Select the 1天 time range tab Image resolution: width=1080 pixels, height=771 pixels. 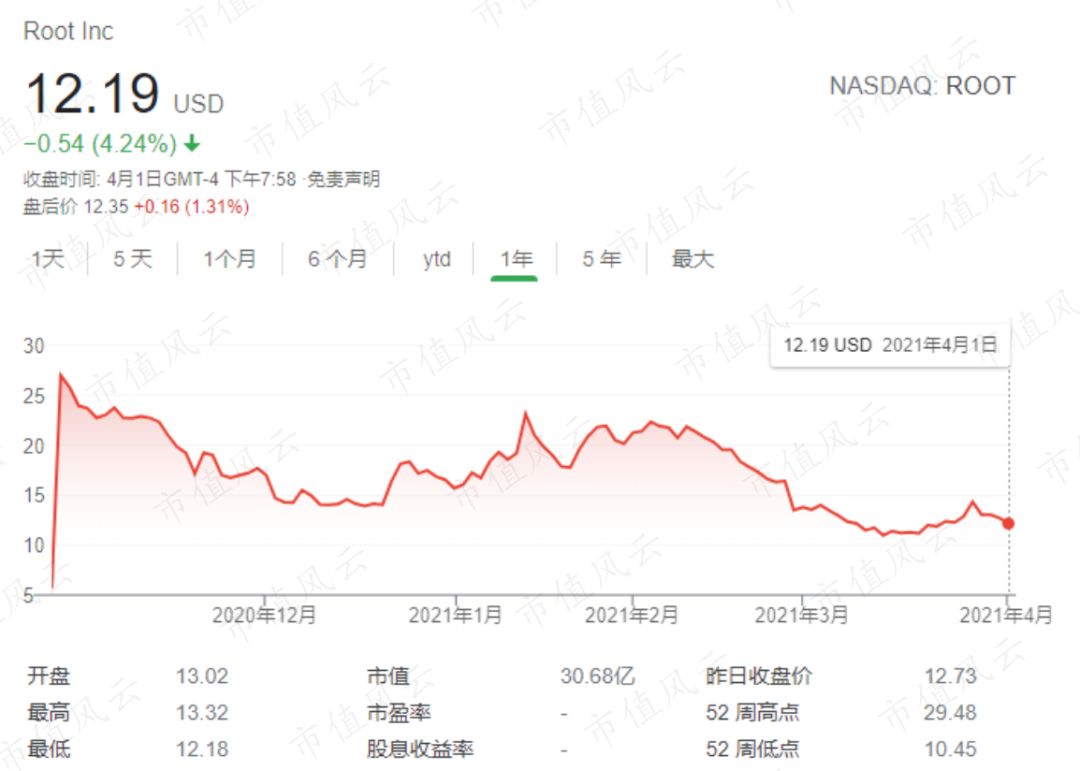click(x=48, y=259)
